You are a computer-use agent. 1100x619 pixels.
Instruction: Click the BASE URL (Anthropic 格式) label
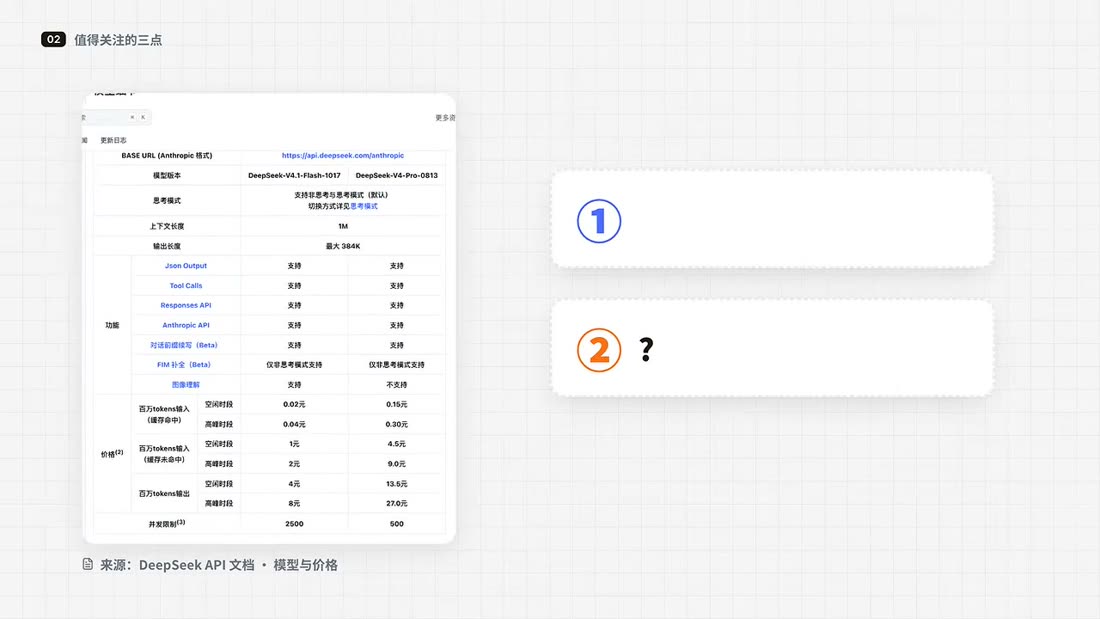click(167, 155)
